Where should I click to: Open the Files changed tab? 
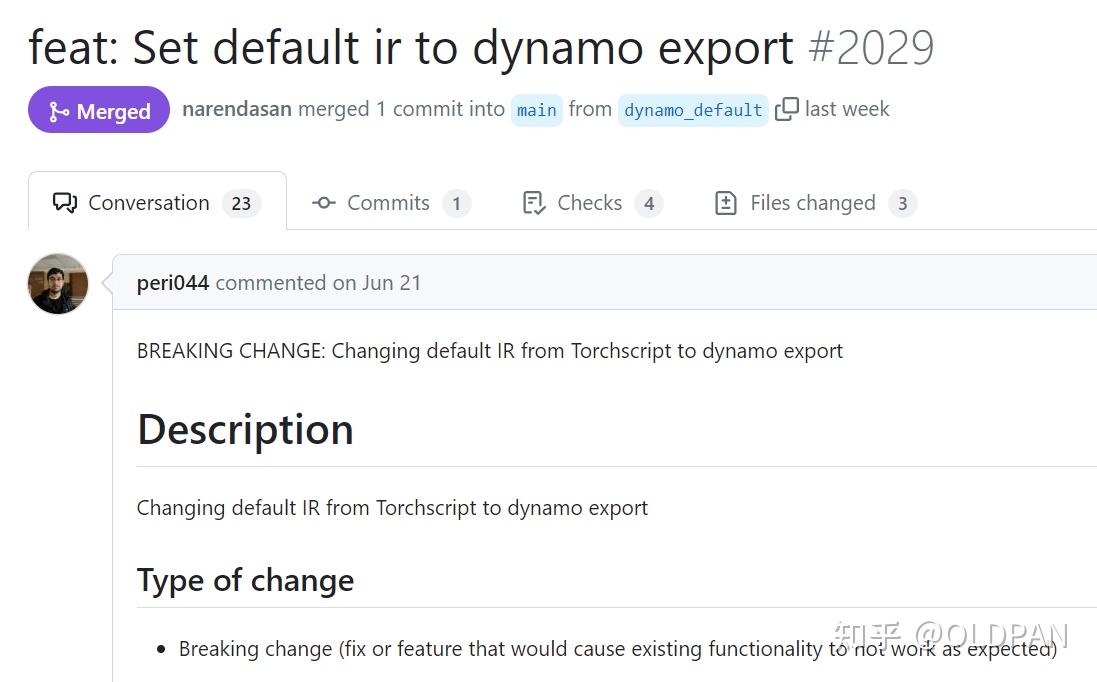[x=813, y=202]
